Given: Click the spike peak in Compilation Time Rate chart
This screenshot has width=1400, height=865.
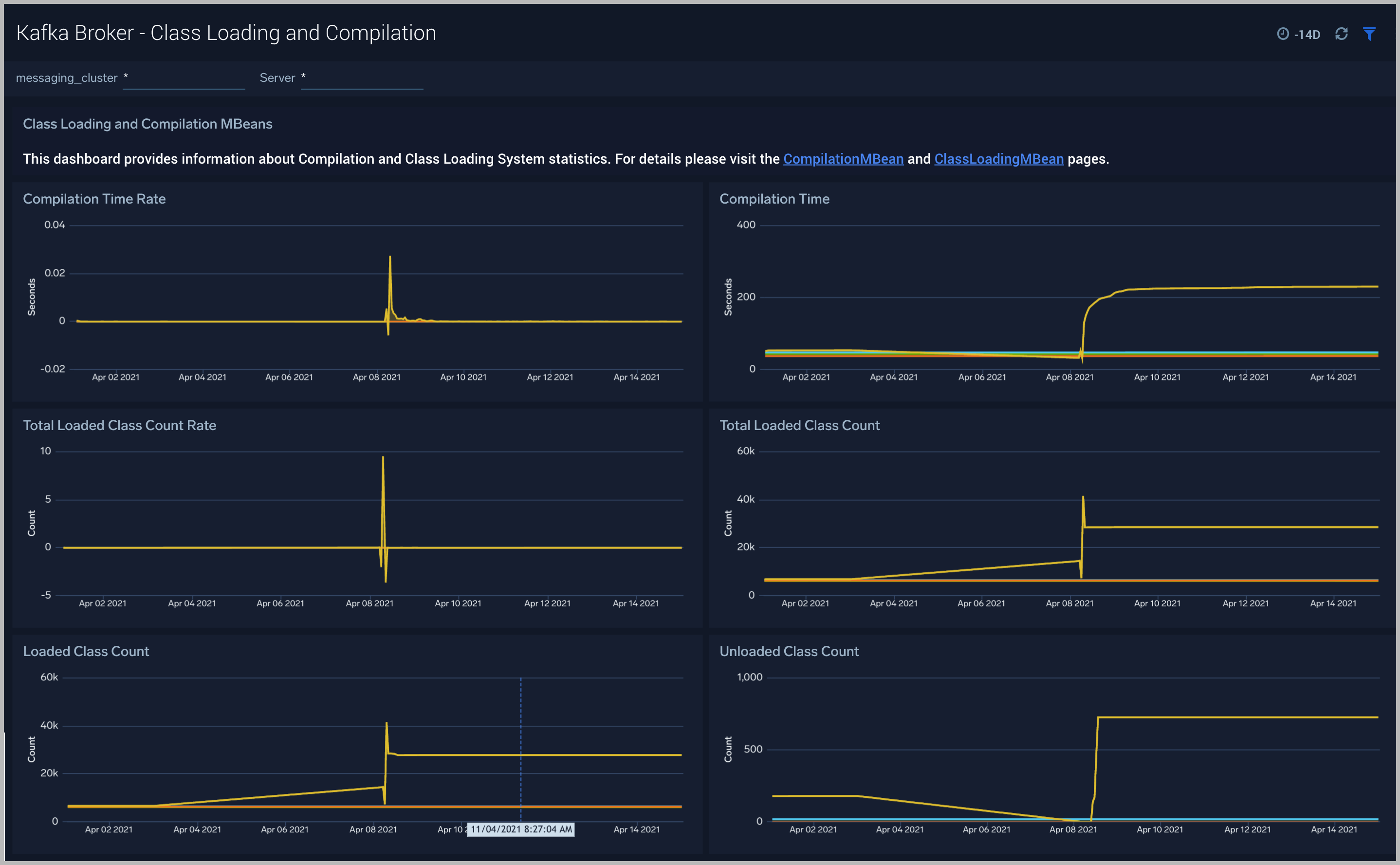Looking at the screenshot, I should 390,257.
